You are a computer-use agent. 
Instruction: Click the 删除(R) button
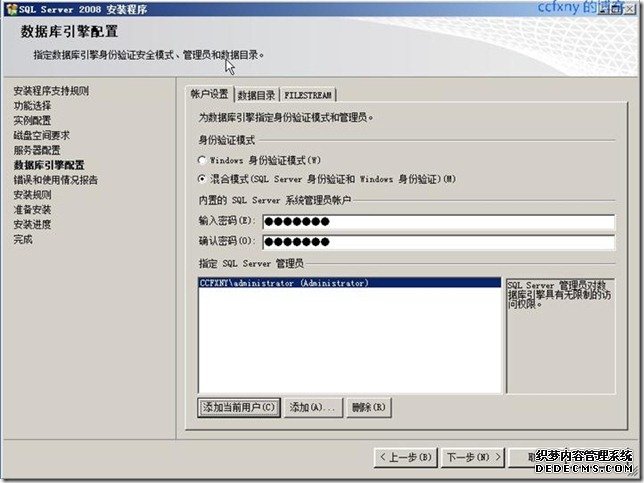pyautogui.click(x=369, y=407)
